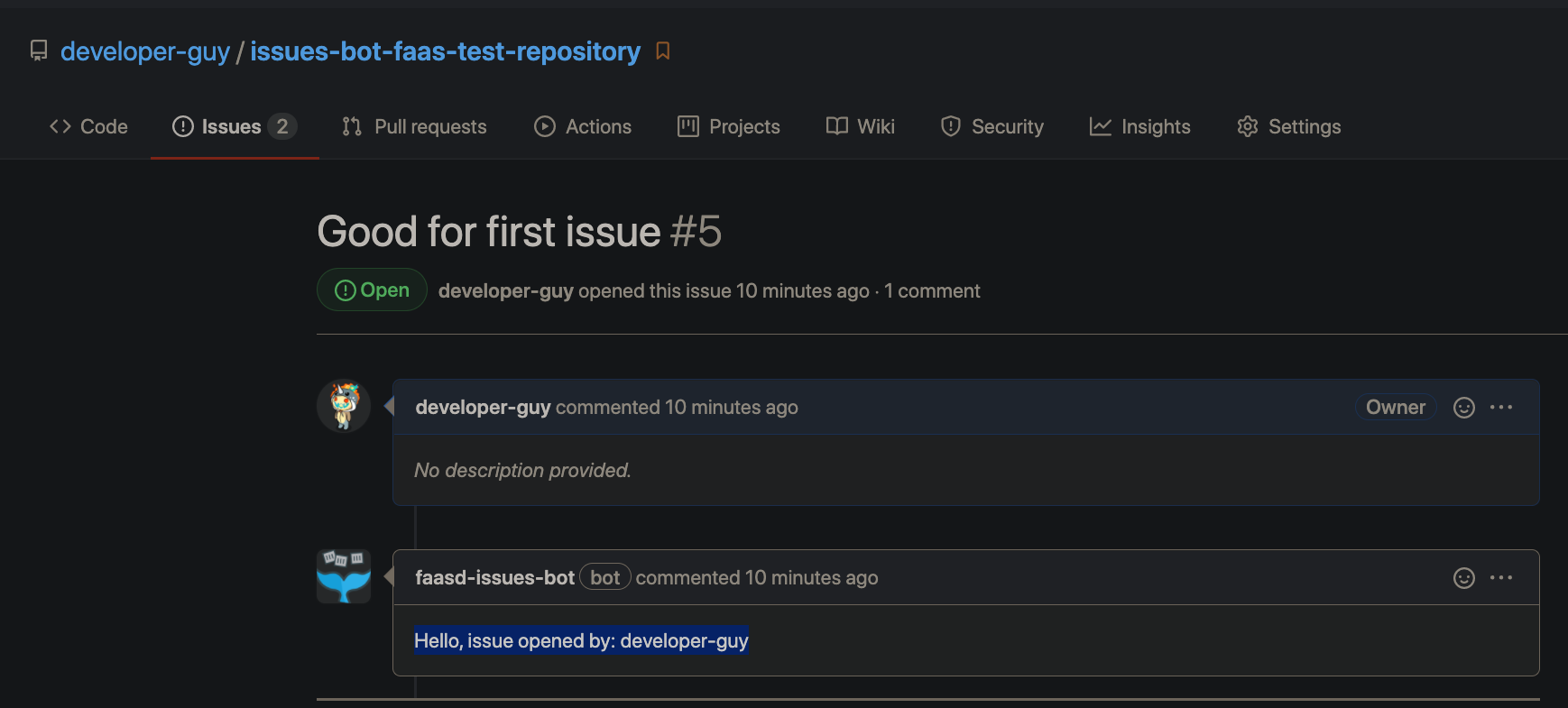Click the Security shield icon

pyautogui.click(x=951, y=126)
